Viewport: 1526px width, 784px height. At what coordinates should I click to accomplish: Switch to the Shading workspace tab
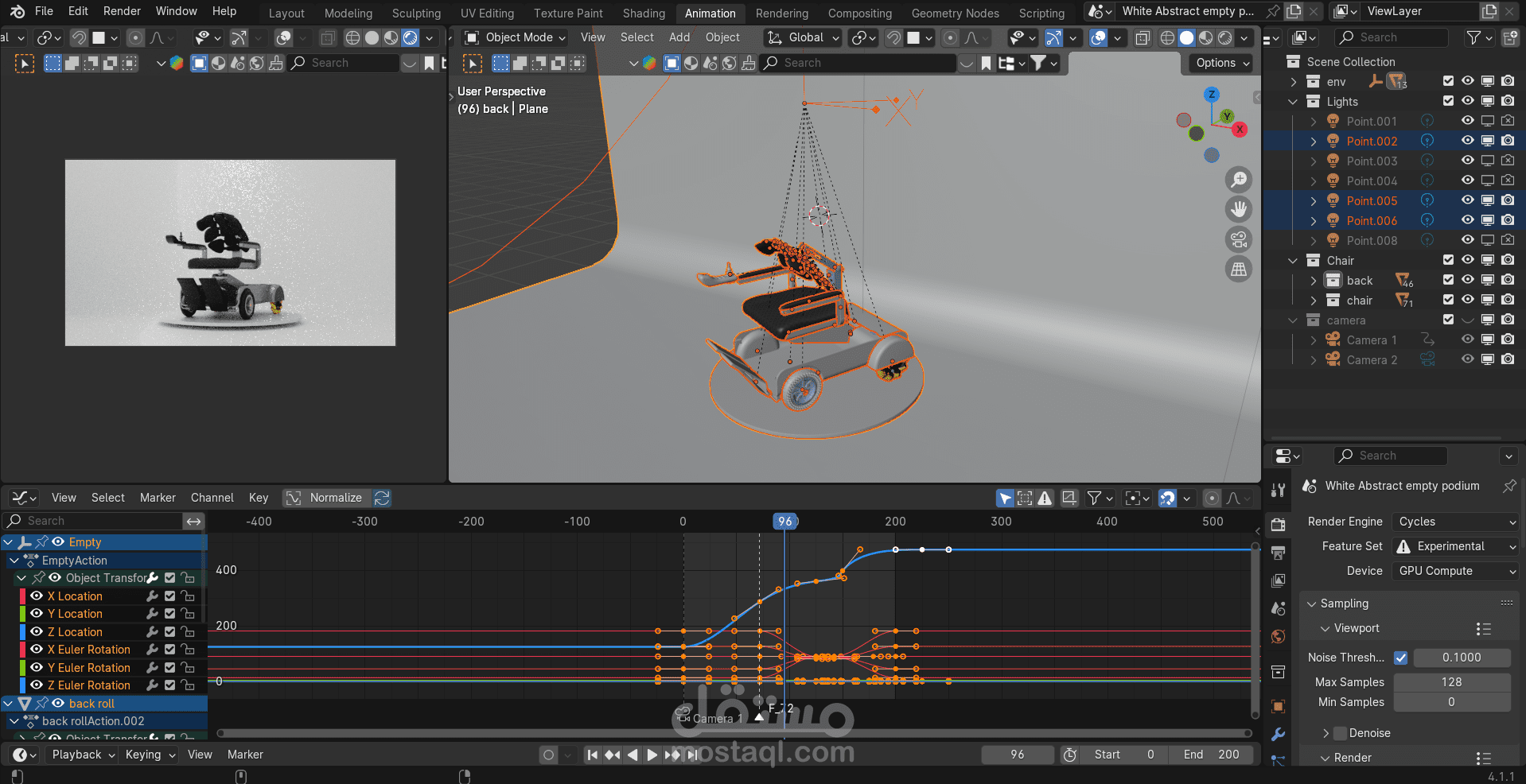pos(644,13)
